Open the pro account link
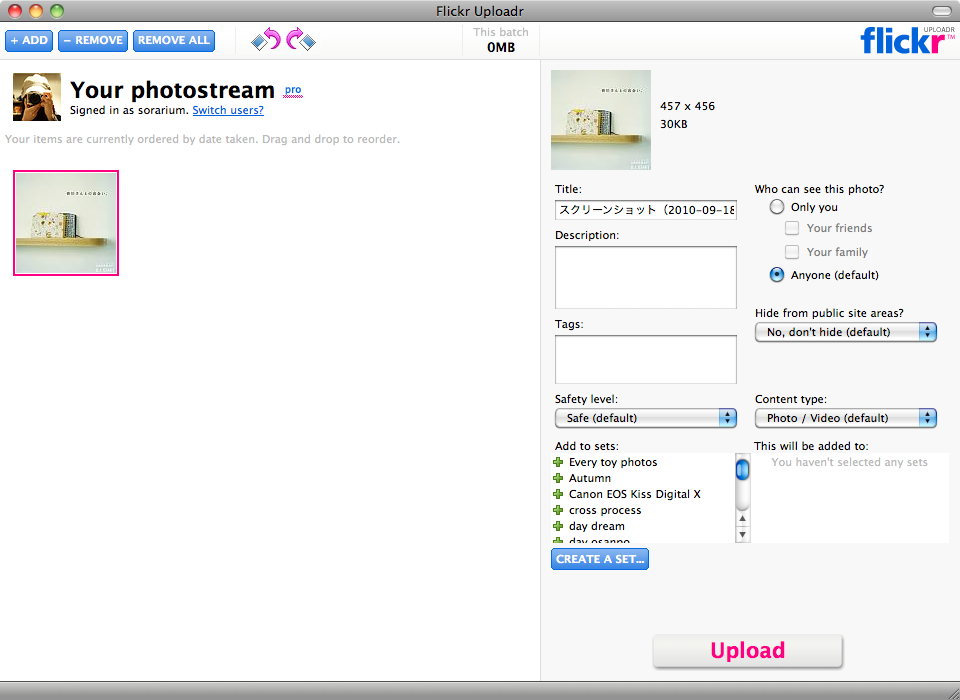This screenshot has height=700, width=960. click(x=293, y=90)
